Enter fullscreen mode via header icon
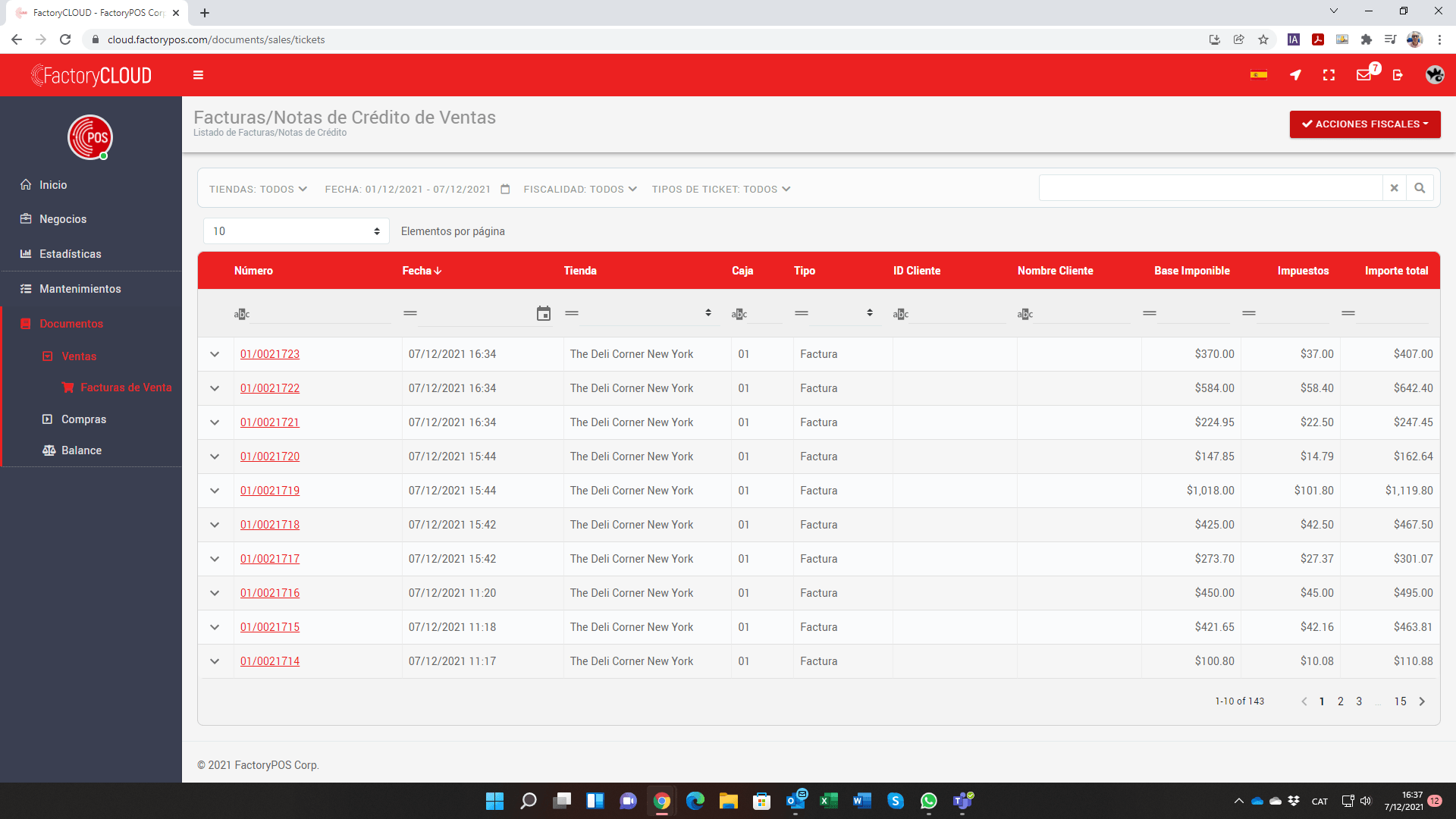Image resolution: width=1456 pixels, height=819 pixels. coord(1329,75)
